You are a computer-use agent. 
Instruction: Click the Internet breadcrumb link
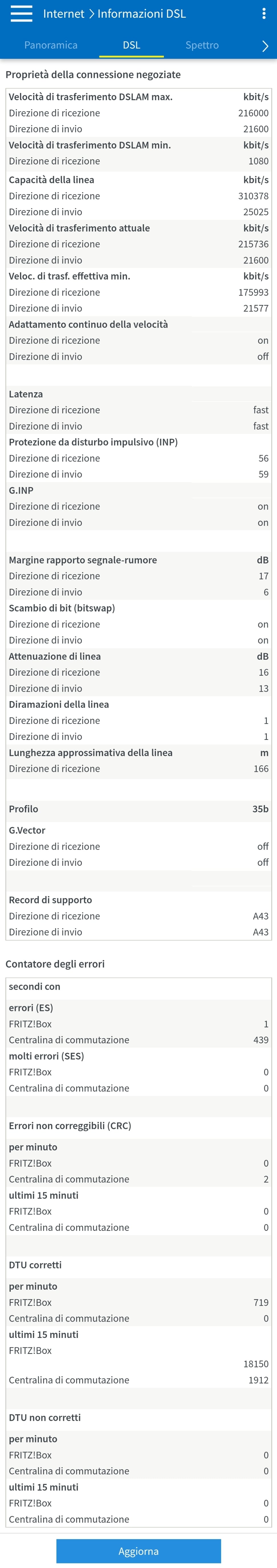coord(64,13)
